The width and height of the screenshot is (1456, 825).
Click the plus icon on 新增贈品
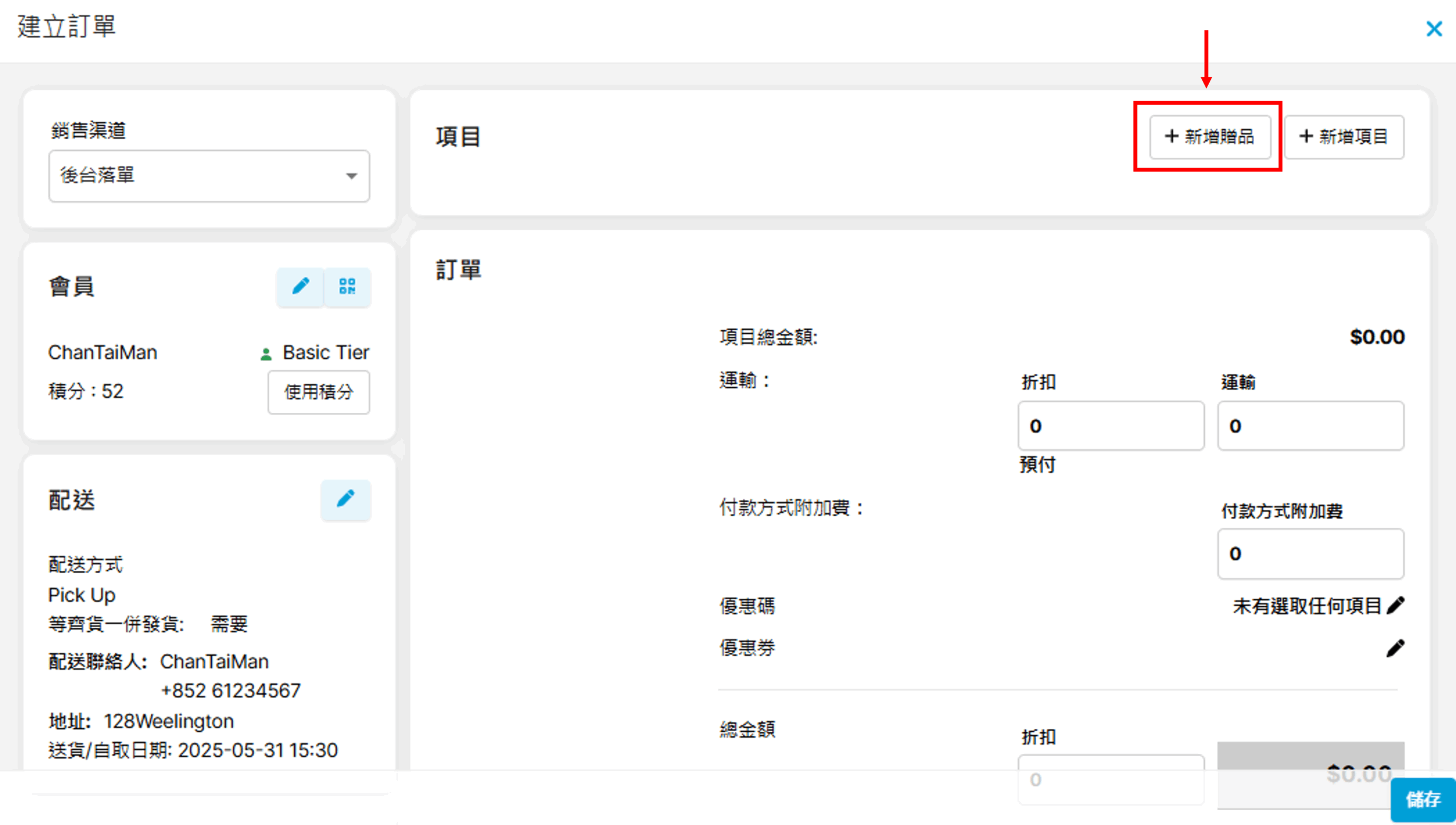tap(1171, 136)
